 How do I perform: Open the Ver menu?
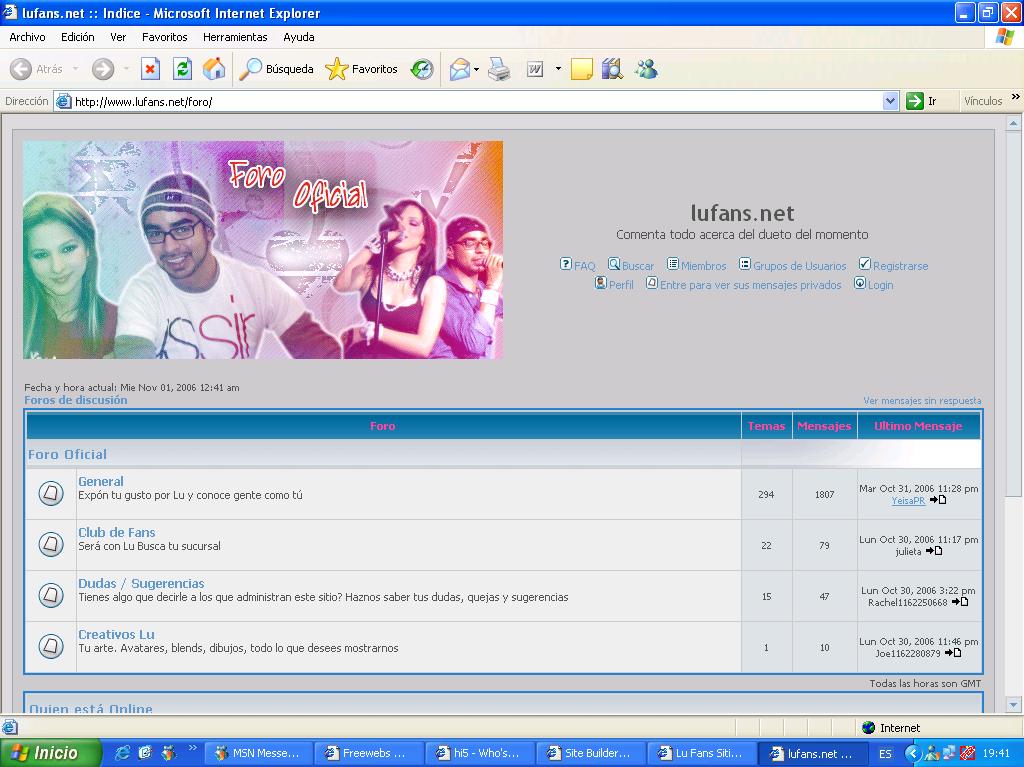pyautogui.click(x=118, y=37)
